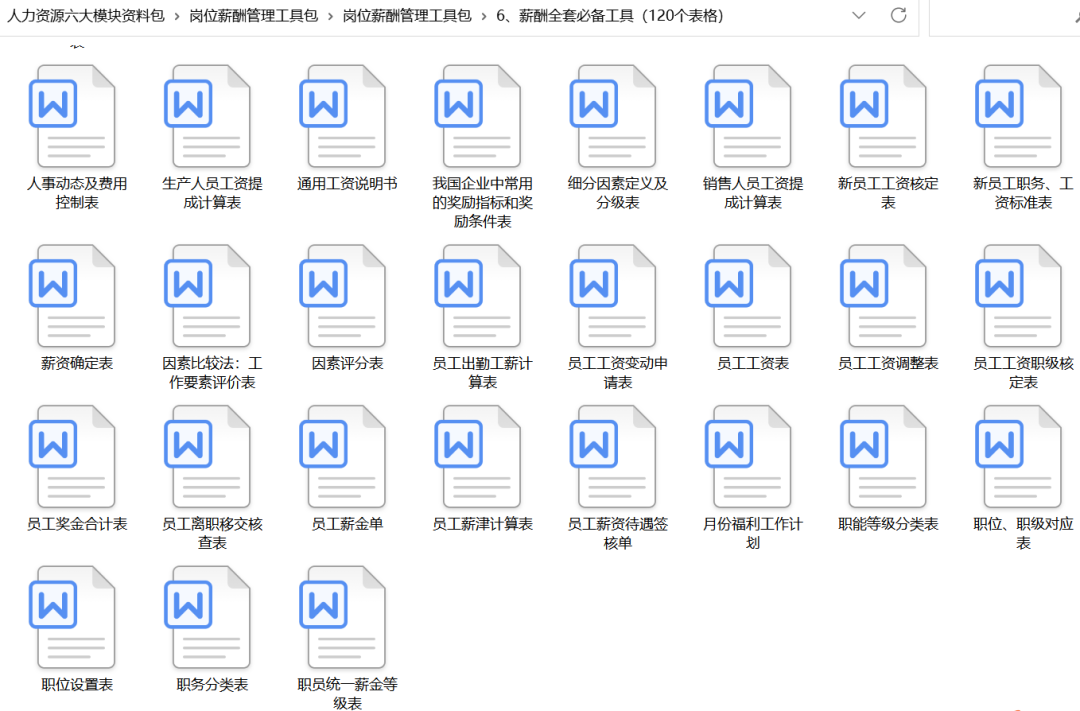Select the 员工薪金单 document icon
Screen dimensions: 1080x711
342,456
